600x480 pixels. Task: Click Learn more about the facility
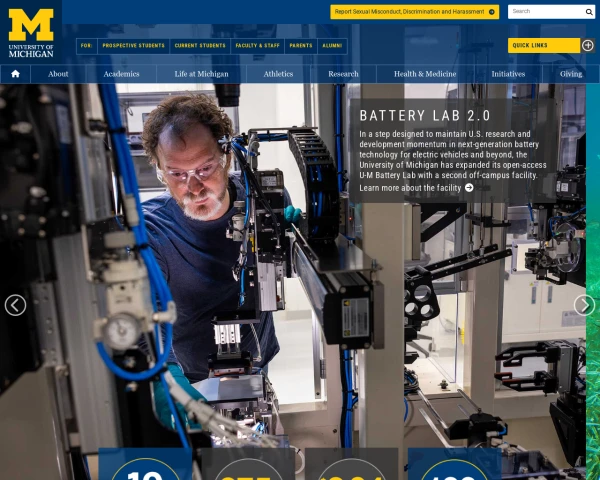point(410,188)
